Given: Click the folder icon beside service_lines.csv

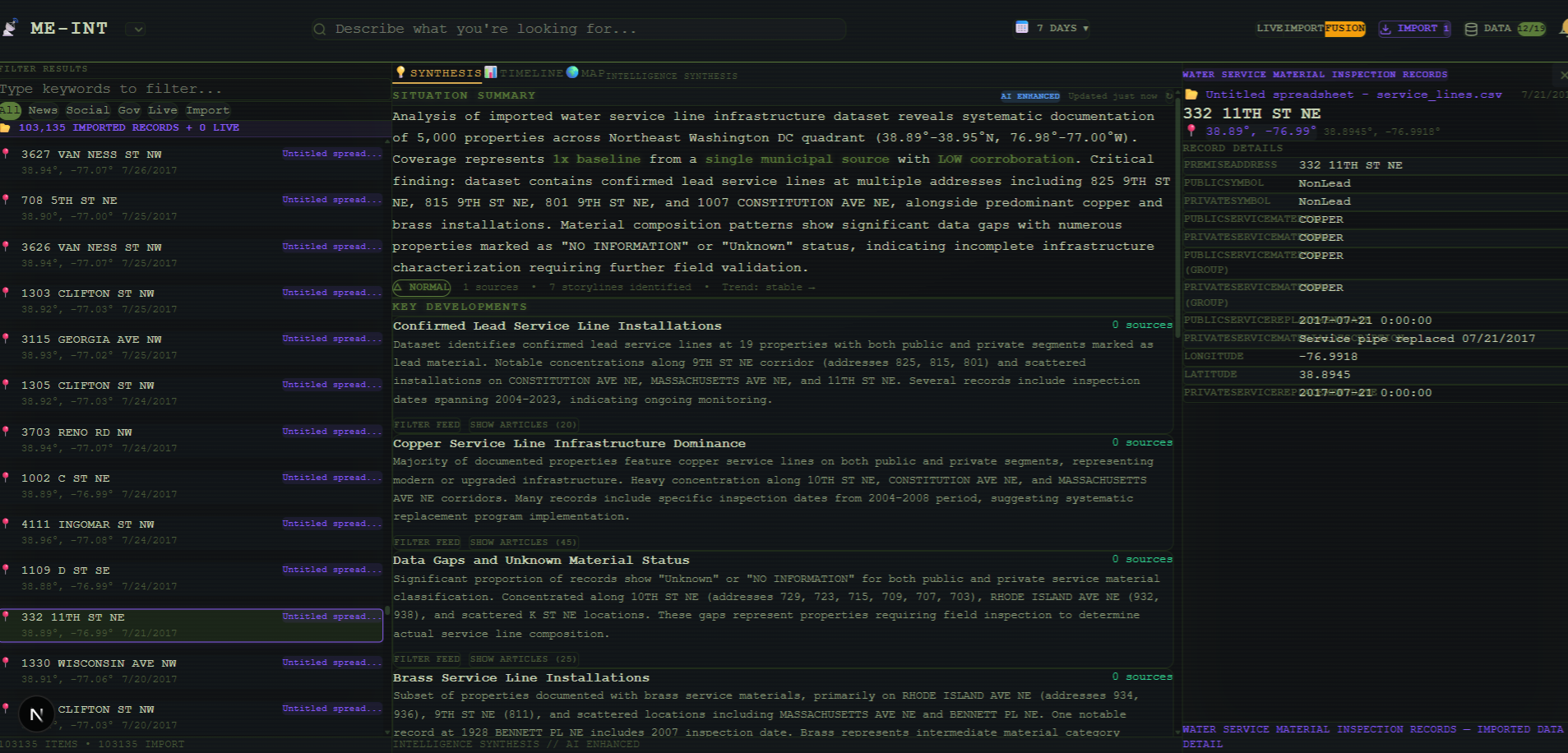Looking at the screenshot, I should pos(1192,94).
